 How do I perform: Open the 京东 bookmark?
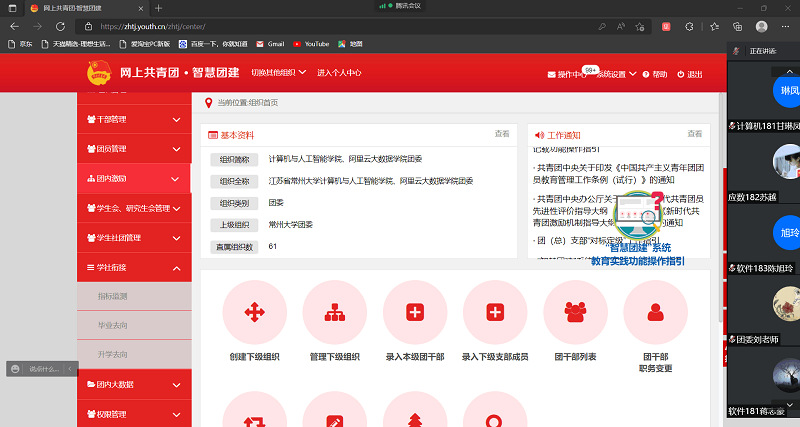20,44
